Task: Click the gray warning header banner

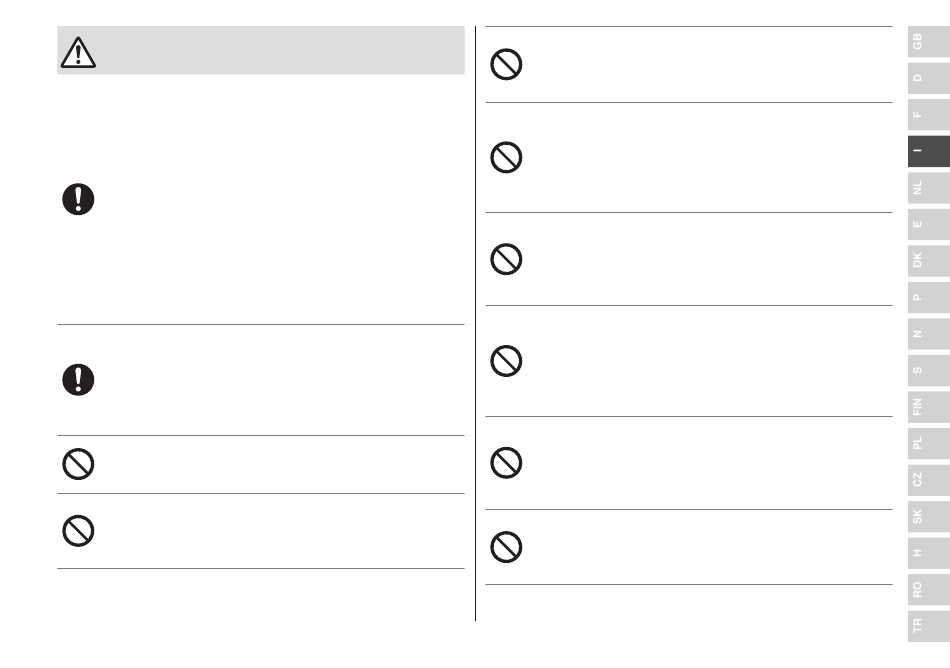Action: coord(261,50)
